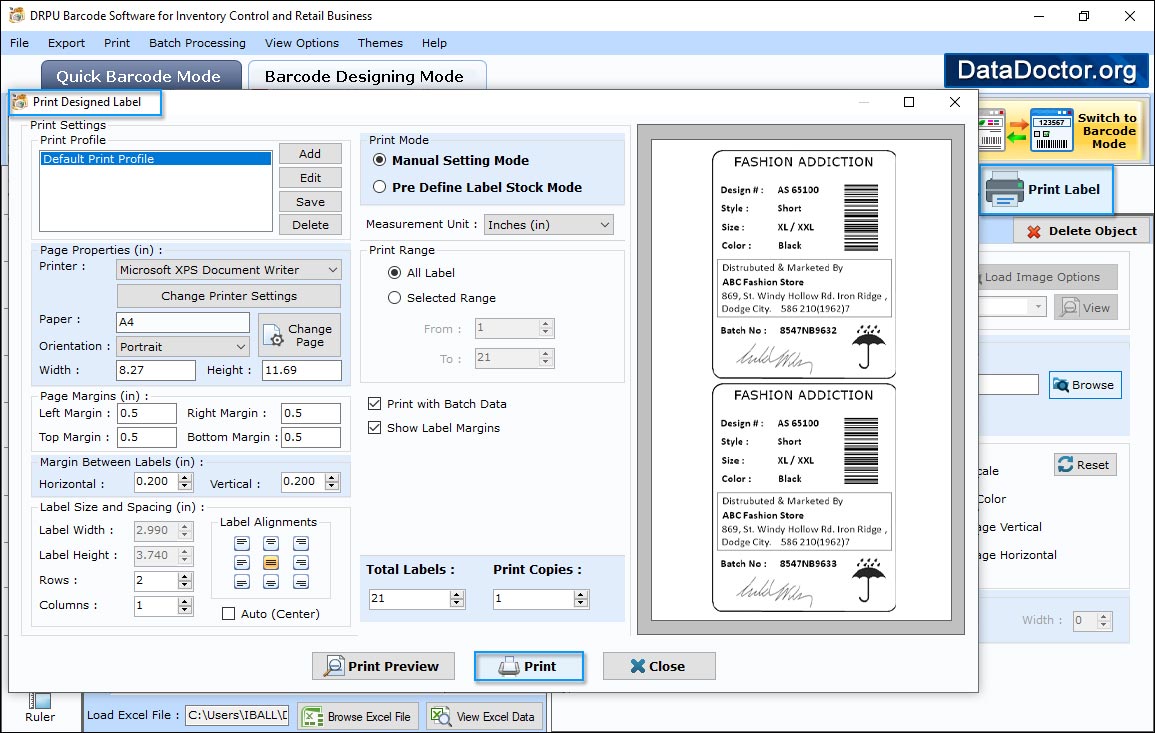Open the File menu
Viewport: 1155px width, 733px height.
pos(19,43)
